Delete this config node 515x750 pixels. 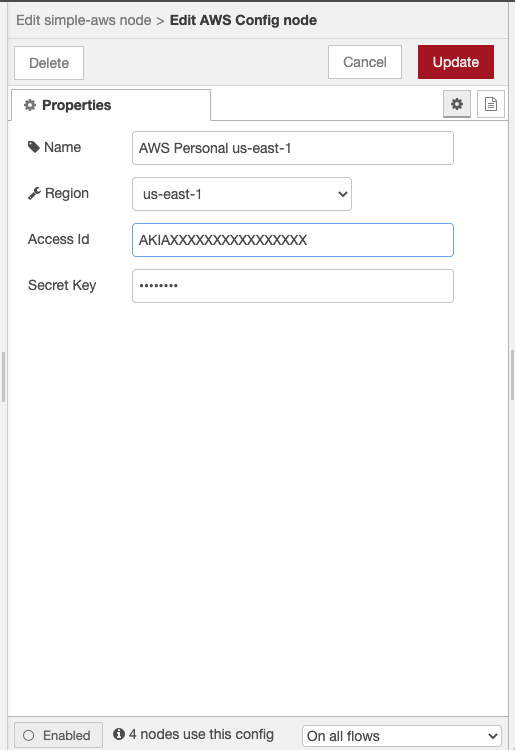click(49, 63)
